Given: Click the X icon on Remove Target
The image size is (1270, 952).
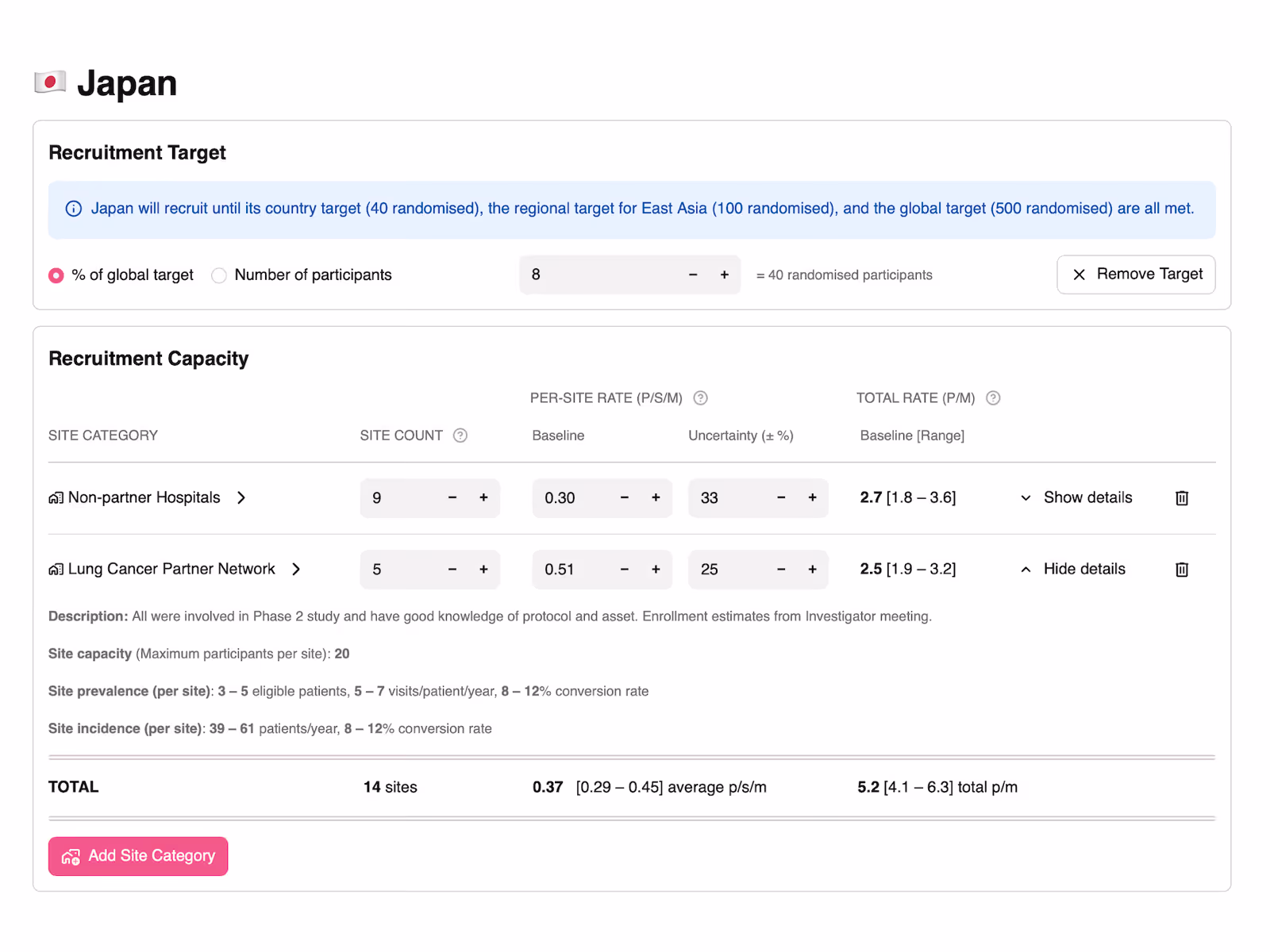Looking at the screenshot, I should coord(1079,274).
